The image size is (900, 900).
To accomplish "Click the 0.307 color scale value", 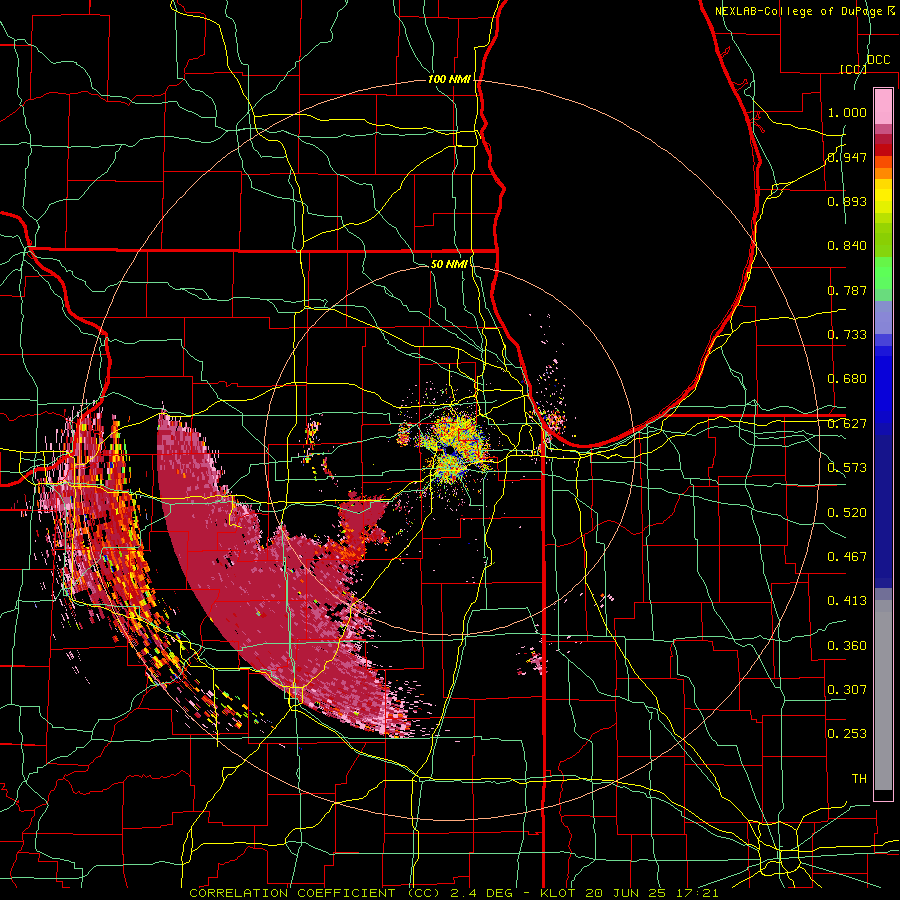I will pos(847,689).
